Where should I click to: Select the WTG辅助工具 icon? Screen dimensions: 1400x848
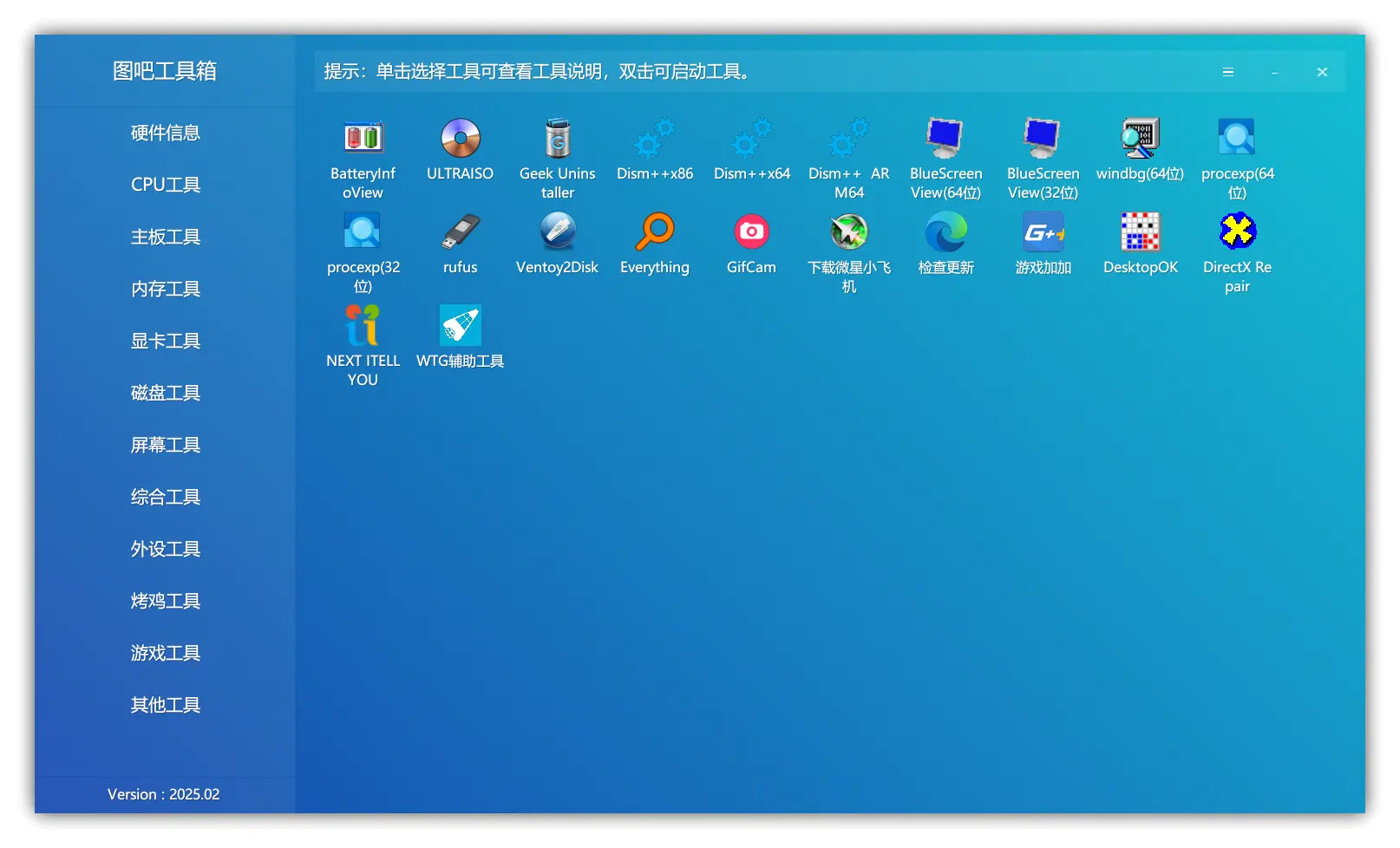click(461, 325)
